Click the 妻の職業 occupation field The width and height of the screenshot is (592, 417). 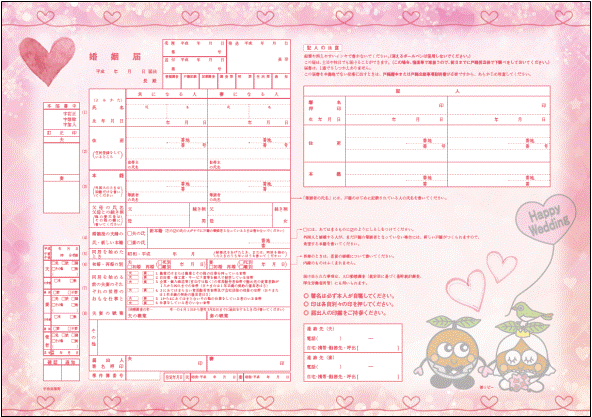tap(249, 315)
